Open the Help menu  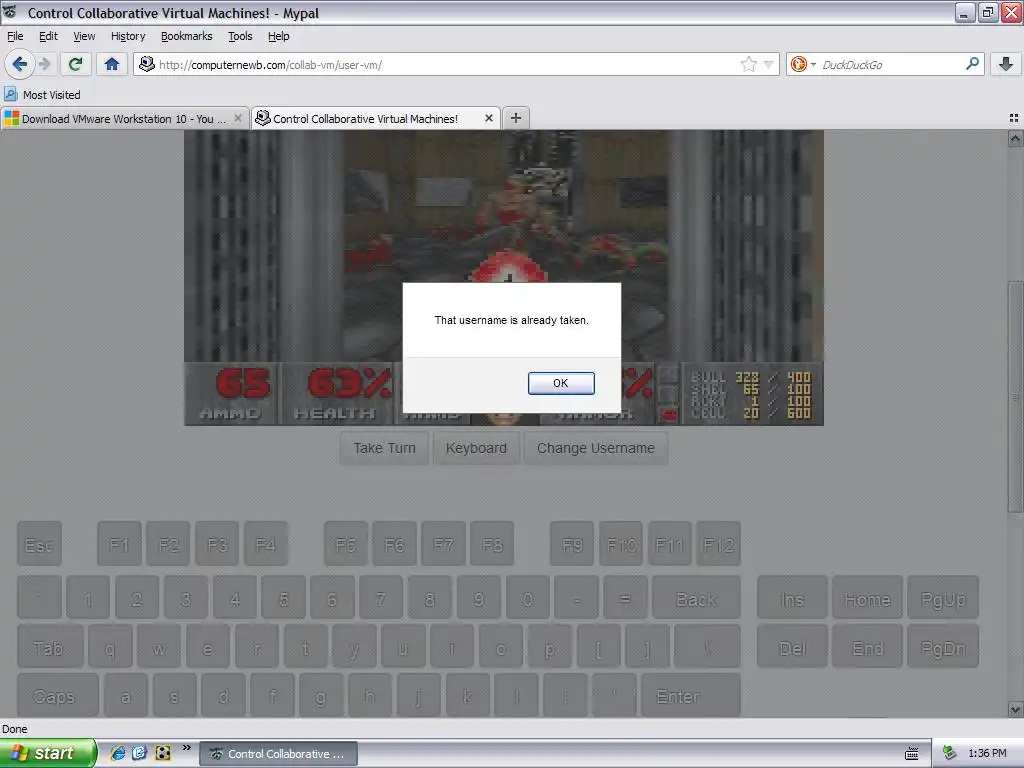click(x=279, y=36)
